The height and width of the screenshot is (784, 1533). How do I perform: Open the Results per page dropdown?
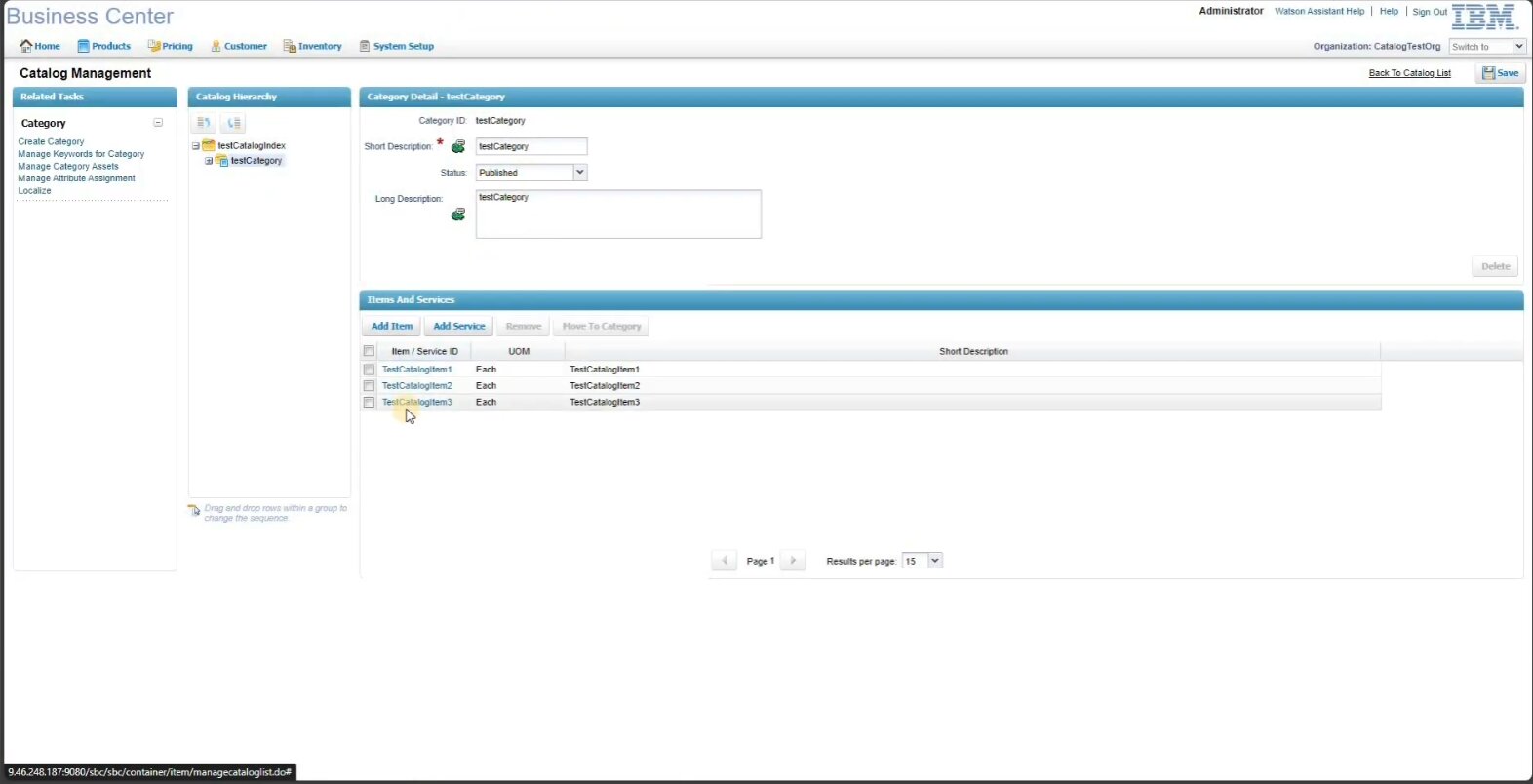click(934, 561)
